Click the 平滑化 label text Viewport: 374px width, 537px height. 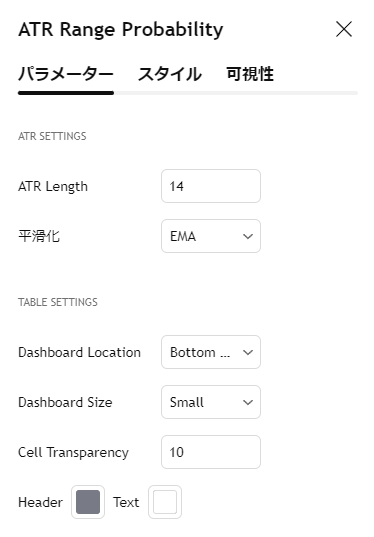tap(39, 236)
